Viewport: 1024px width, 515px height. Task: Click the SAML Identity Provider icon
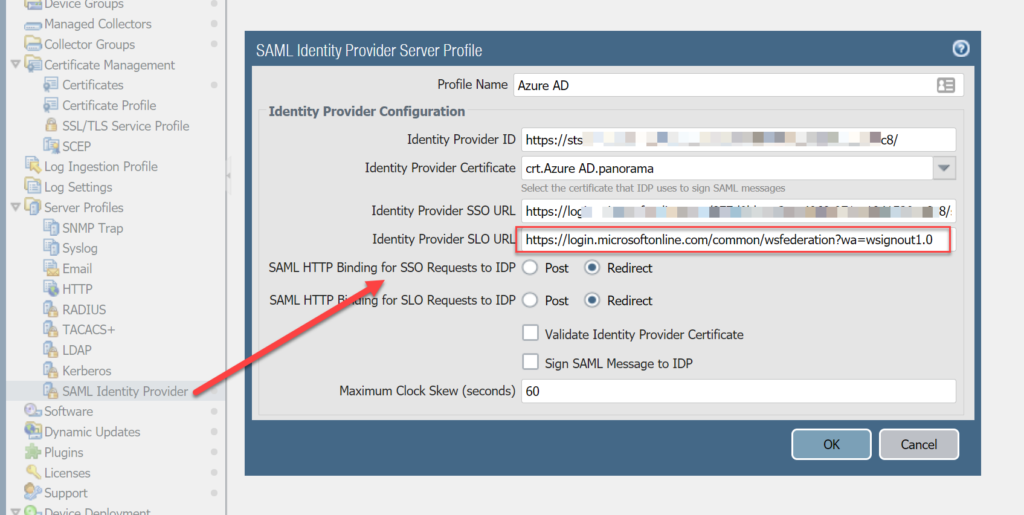[x=51, y=391]
